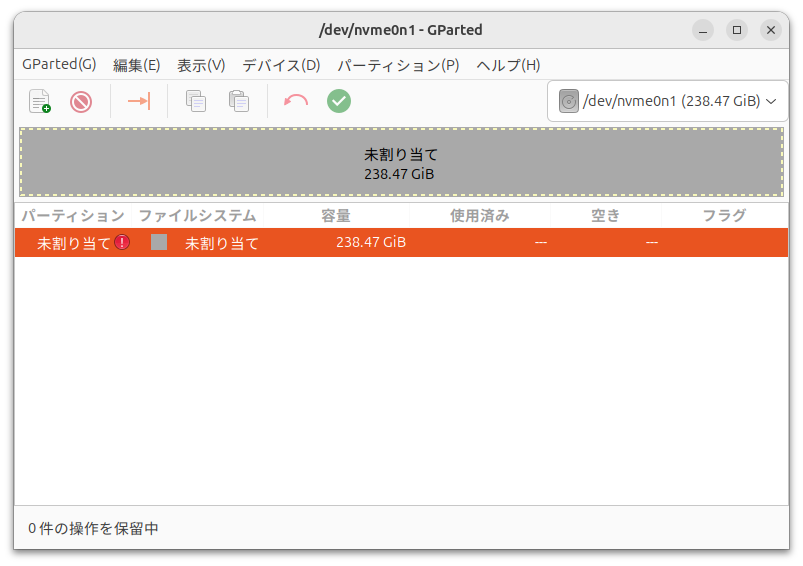Image resolution: width=803 pixels, height=566 pixels.
Task: Open the GParted(G) menu
Action: pyautogui.click(x=59, y=65)
